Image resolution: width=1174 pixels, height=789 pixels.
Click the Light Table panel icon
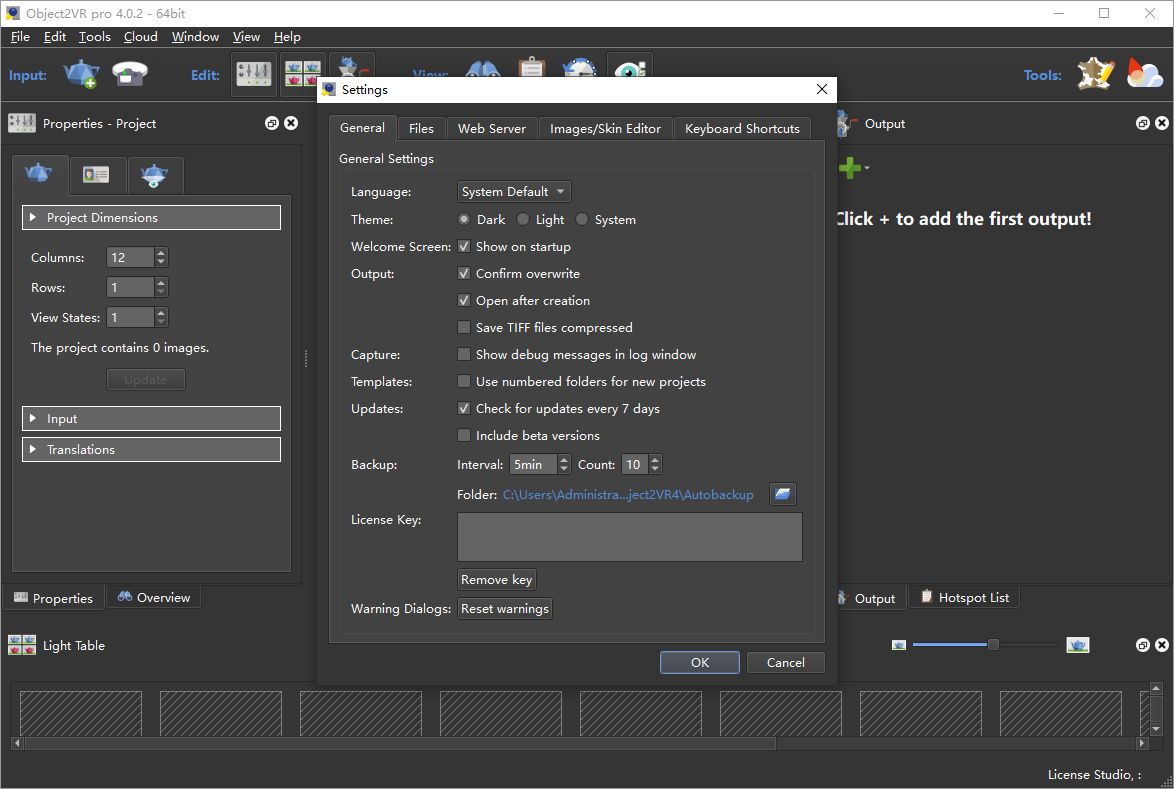pyautogui.click(x=22, y=645)
